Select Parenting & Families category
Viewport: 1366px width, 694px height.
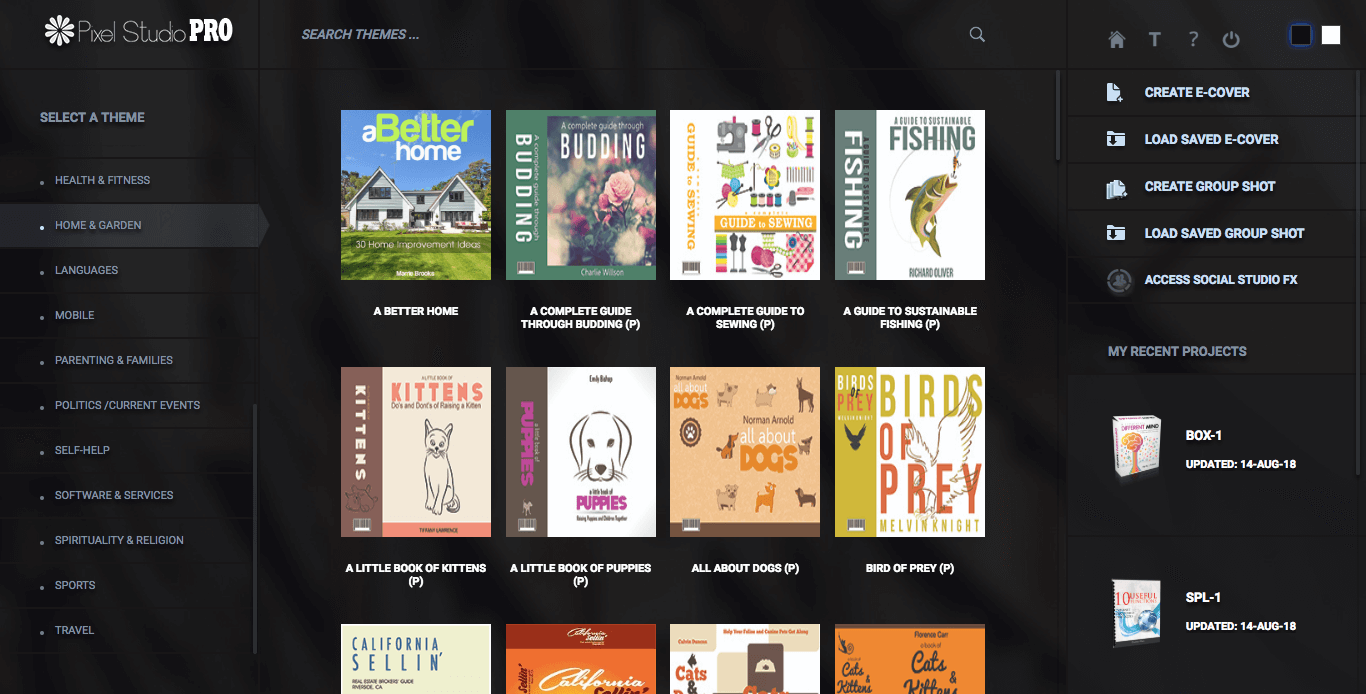[114, 360]
